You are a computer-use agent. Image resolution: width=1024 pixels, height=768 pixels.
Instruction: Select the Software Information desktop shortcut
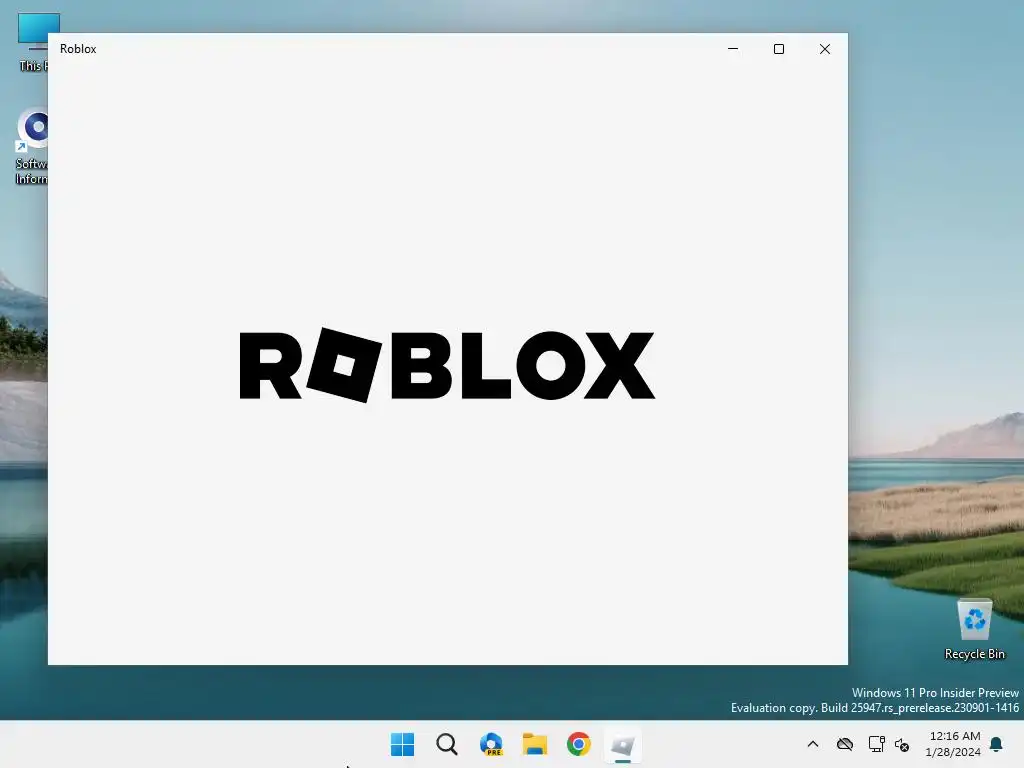(x=31, y=146)
